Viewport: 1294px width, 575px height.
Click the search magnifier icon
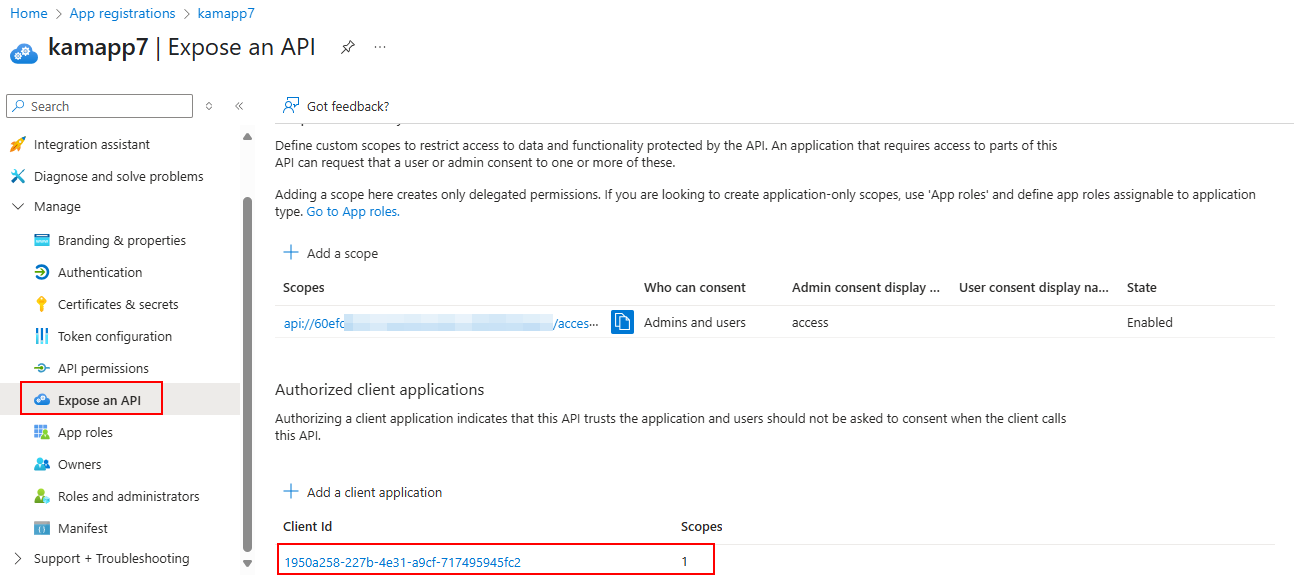[x=19, y=106]
